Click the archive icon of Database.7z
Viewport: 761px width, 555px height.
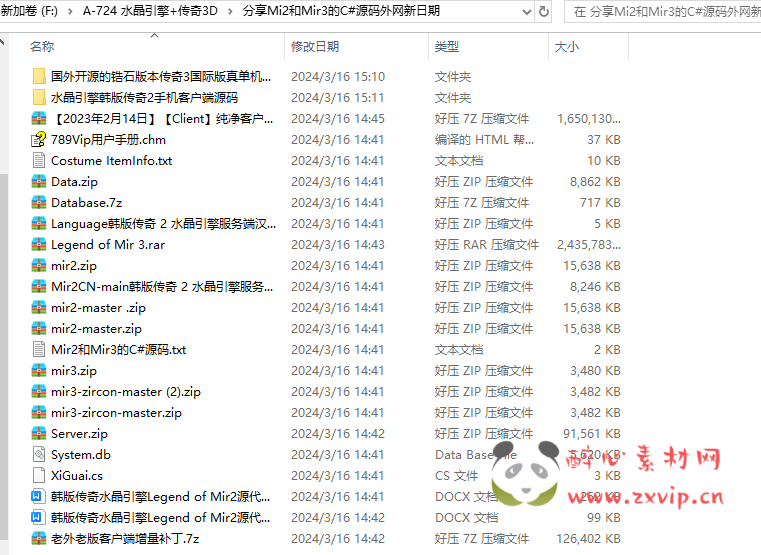point(39,202)
